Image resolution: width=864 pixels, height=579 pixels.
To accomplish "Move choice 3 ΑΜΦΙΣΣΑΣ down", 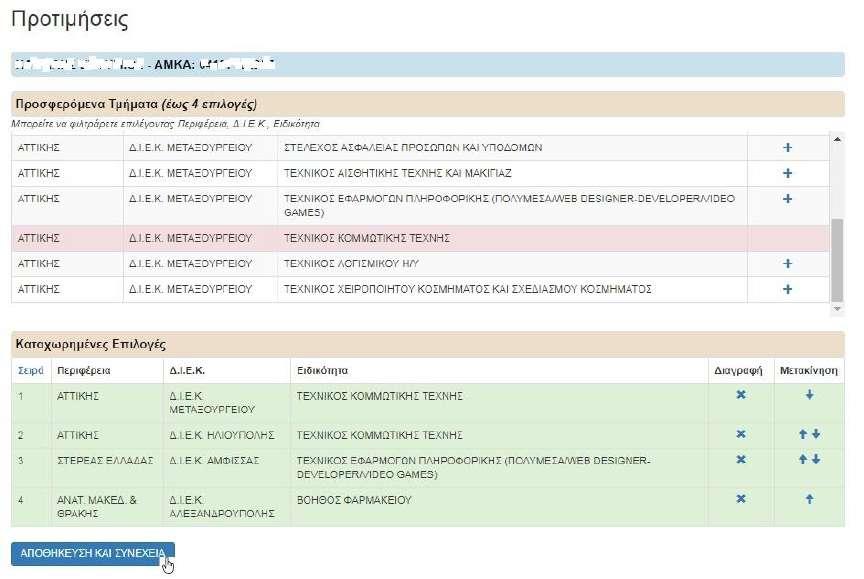I will (816, 459).
